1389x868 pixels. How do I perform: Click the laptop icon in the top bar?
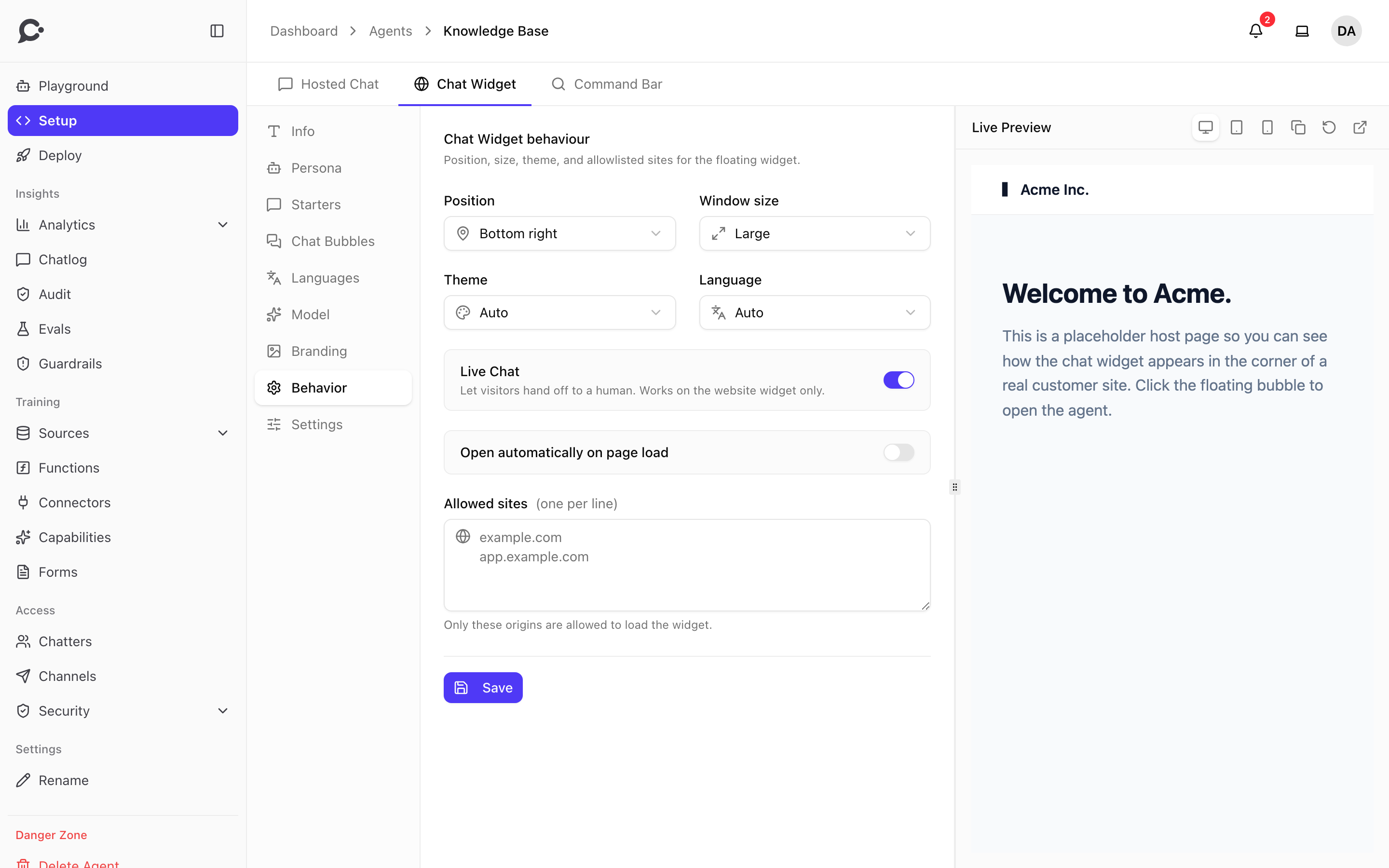[x=1302, y=31]
